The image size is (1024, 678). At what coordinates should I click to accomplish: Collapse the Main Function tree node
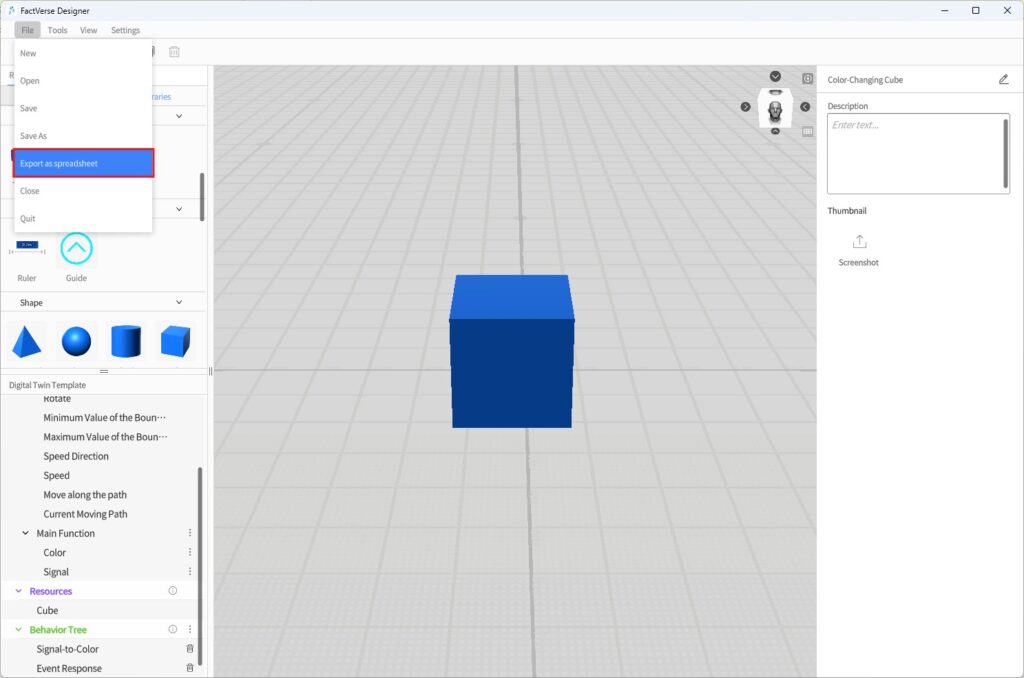tap(26, 533)
